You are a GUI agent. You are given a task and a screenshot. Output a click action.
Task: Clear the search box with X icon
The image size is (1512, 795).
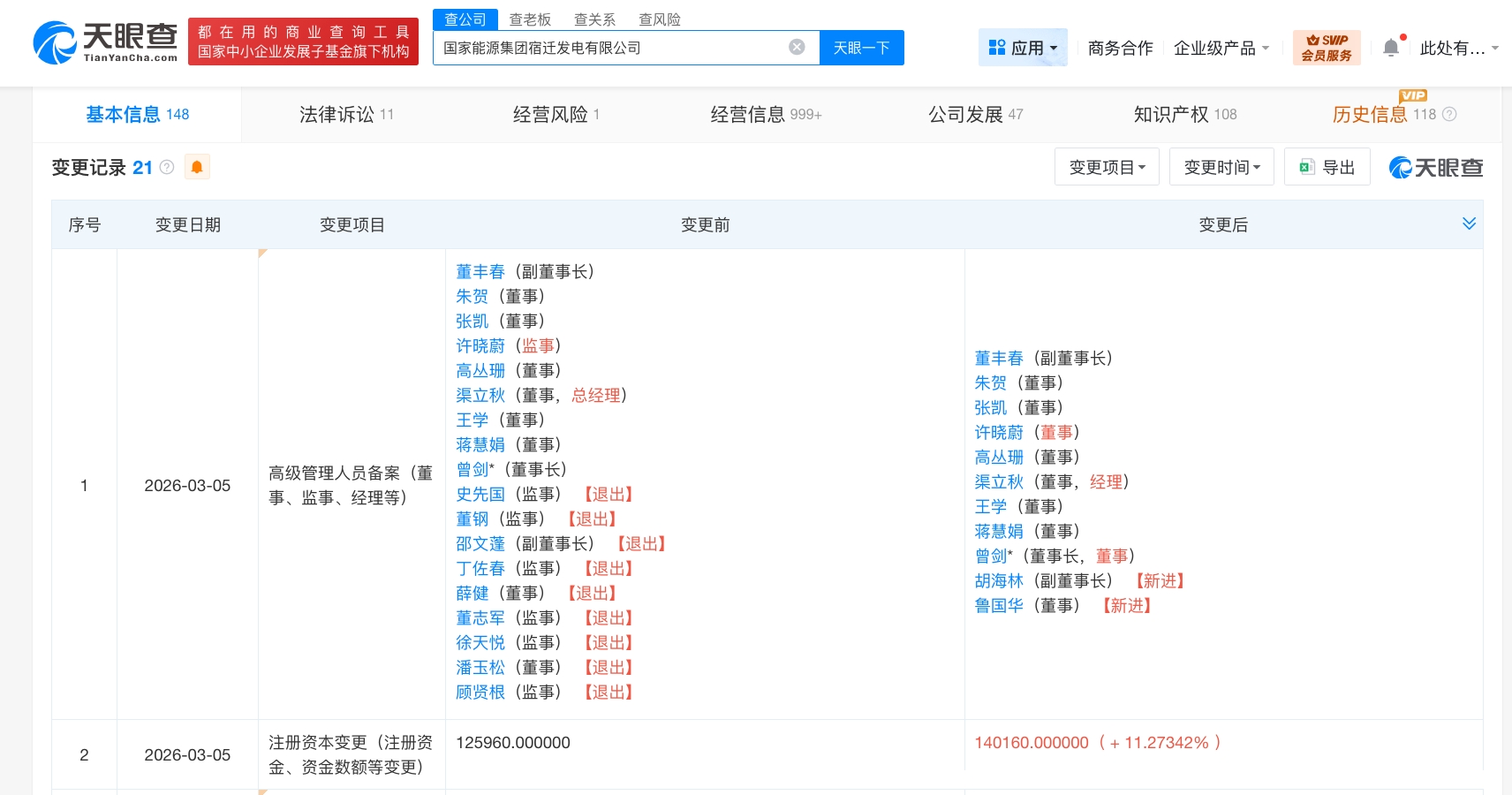(x=797, y=48)
